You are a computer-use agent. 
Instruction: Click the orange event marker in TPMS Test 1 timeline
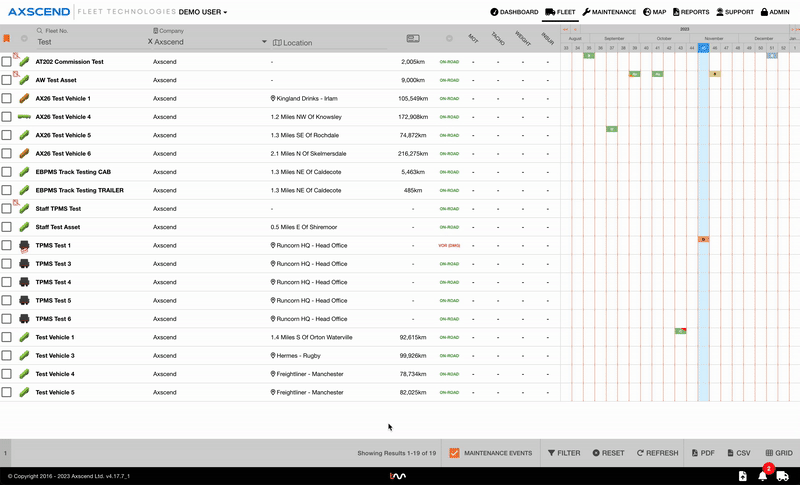pos(704,240)
